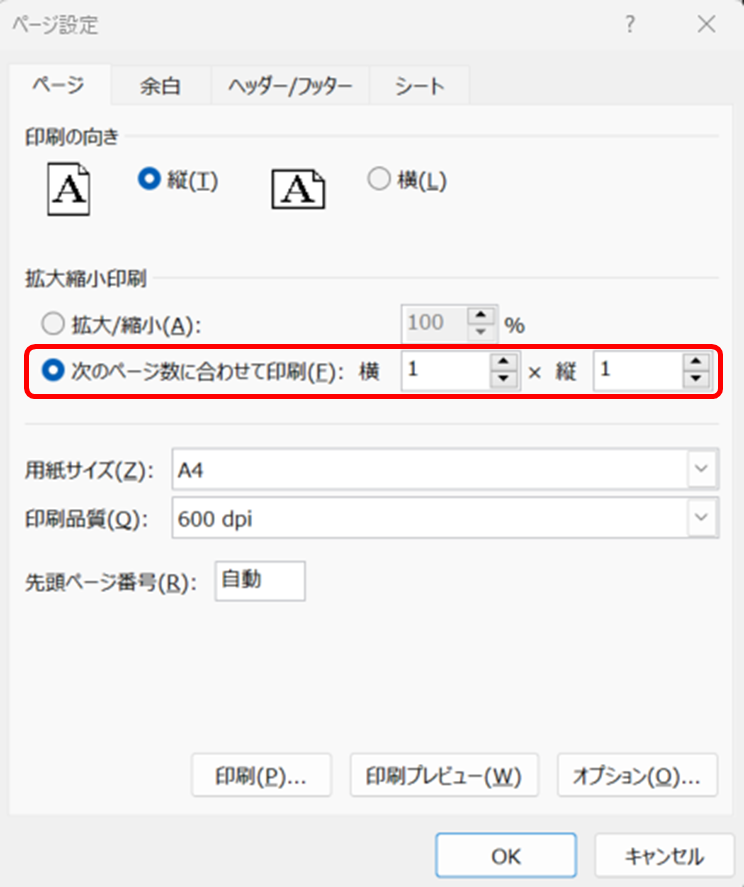
Task: Increase the 横 pages-wide spinner value
Action: coord(504,363)
